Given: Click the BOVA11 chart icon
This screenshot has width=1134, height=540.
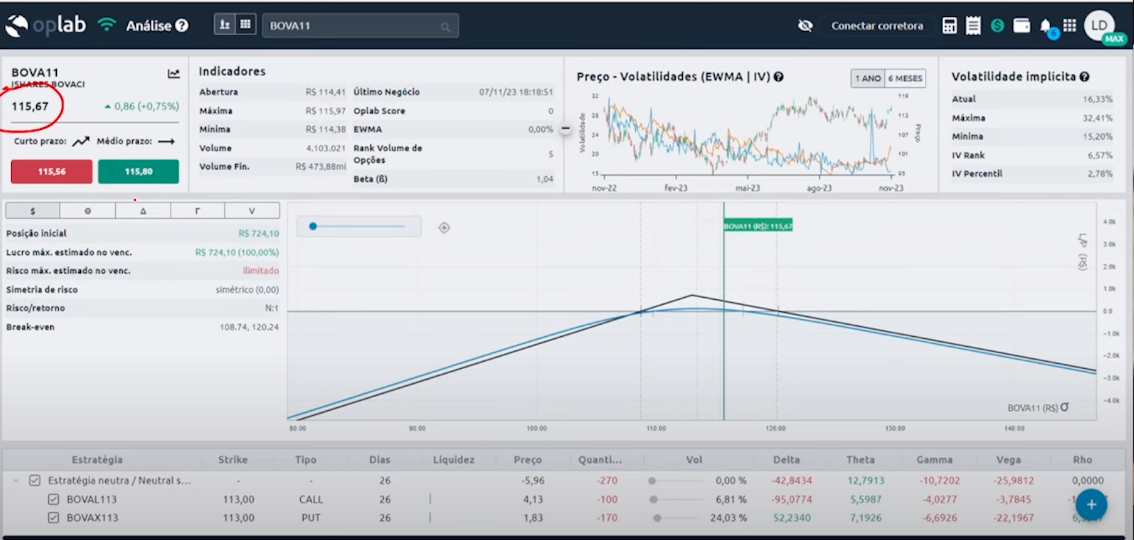Looking at the screenshot, I should click(174, 74).
